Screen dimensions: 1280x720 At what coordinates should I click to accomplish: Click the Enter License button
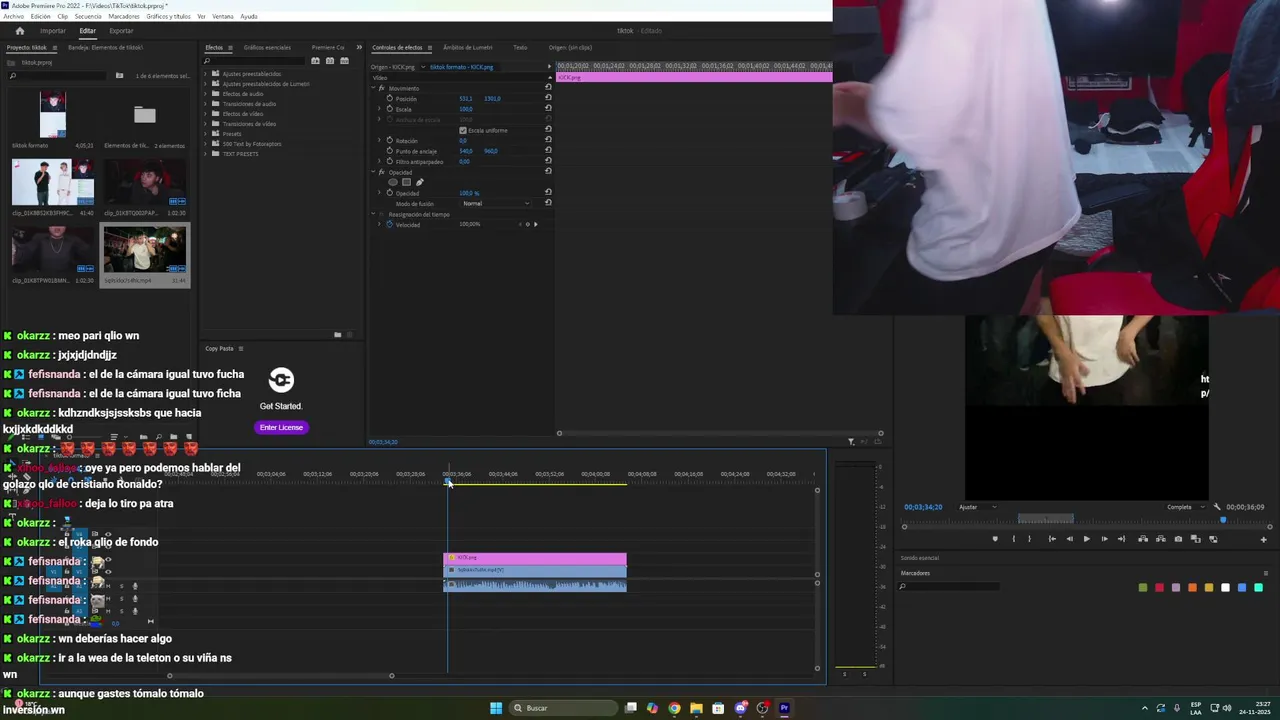pyautogui.click(x=281, y=427)
